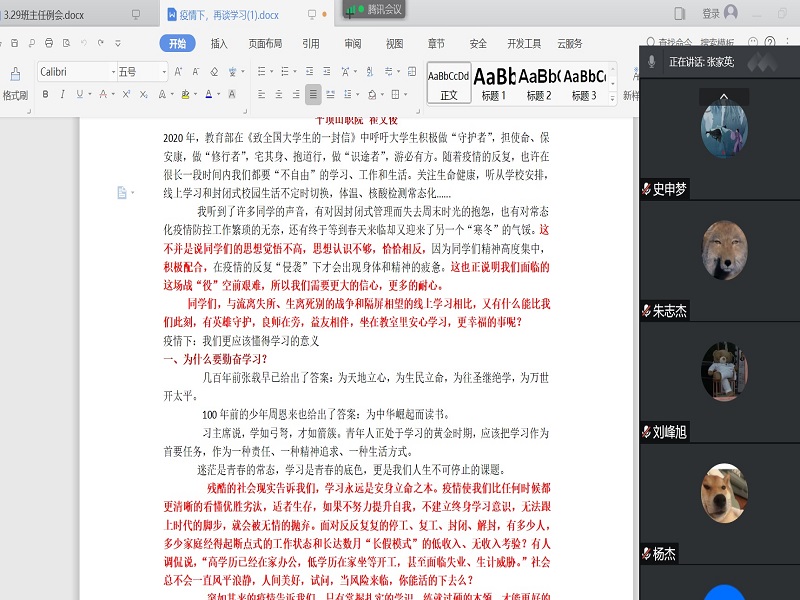Click the clear formatting icon
The width and height of the screenshot is (800, 600).
[215, 71]
